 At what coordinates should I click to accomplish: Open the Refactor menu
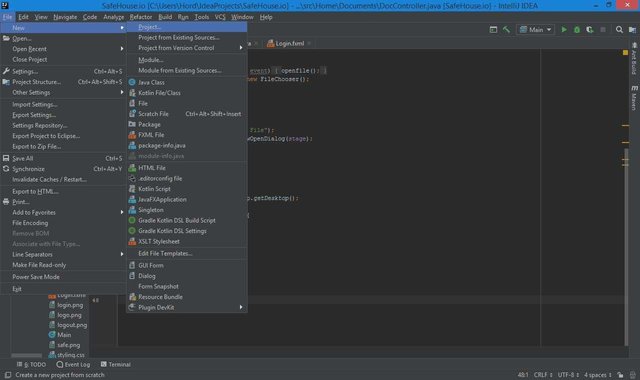pyautogui.click(x=141, y=17)
